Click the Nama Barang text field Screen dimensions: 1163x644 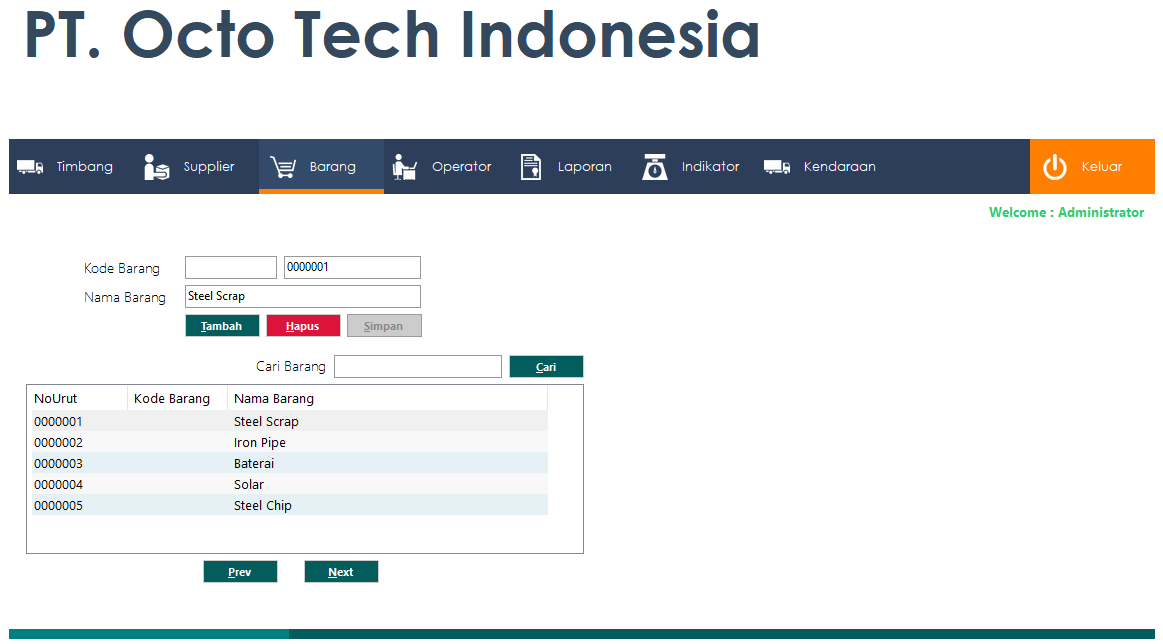point(303,296)
